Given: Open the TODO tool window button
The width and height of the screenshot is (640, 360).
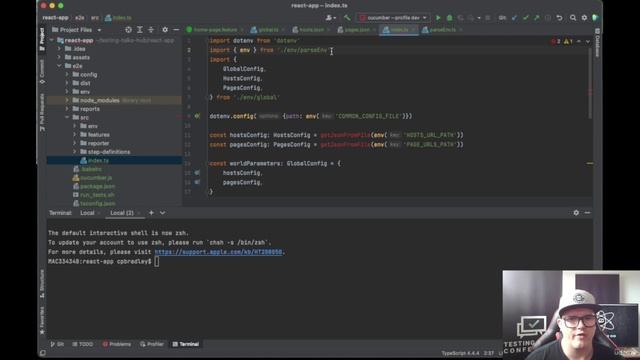Looking at the screenshot, I should coord(82,344).
